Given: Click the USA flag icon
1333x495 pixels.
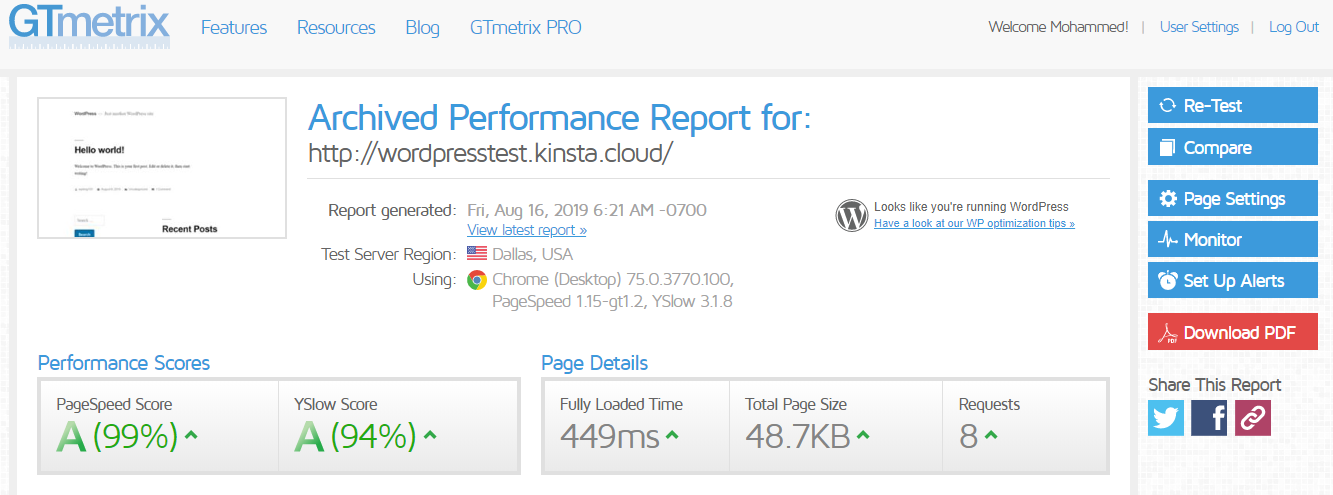Looking at the screenshot, I should pos(477,254).
